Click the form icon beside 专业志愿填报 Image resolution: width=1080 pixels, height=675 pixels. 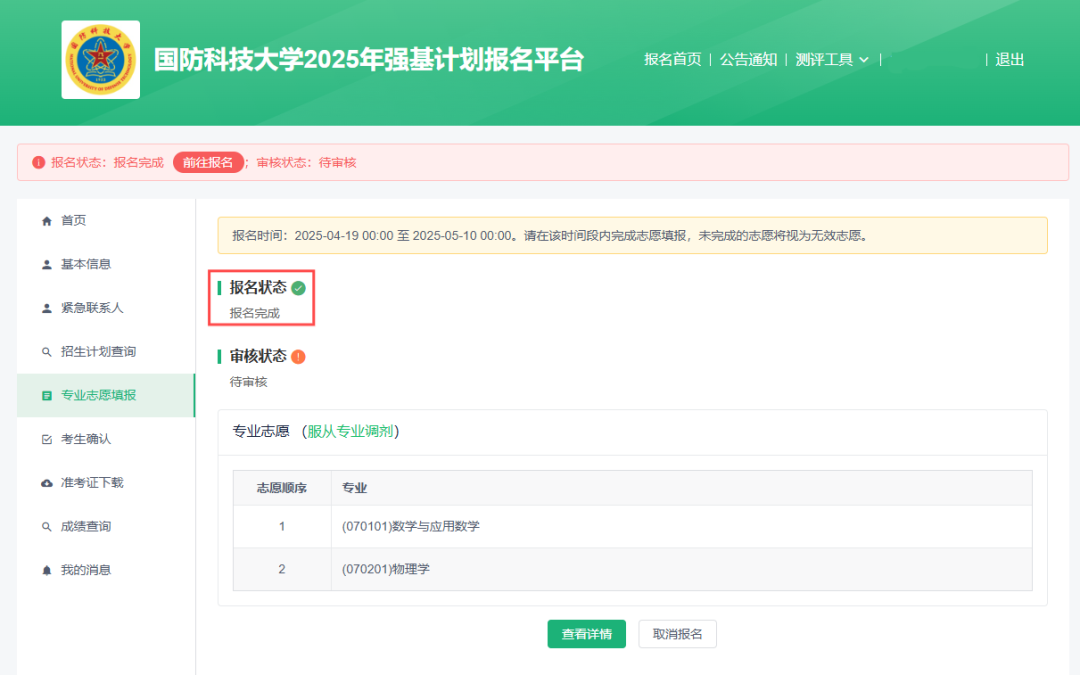(47, 395)
